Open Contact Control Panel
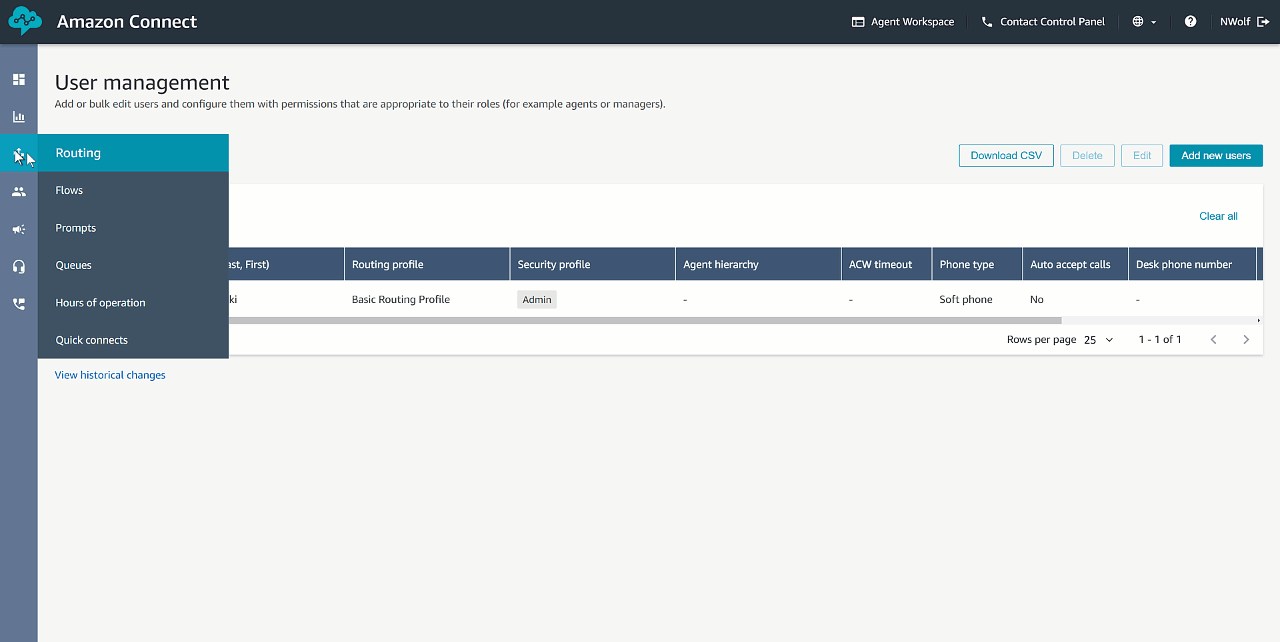The height and width of the screenshot is (642, 1280). point(1043,21)
